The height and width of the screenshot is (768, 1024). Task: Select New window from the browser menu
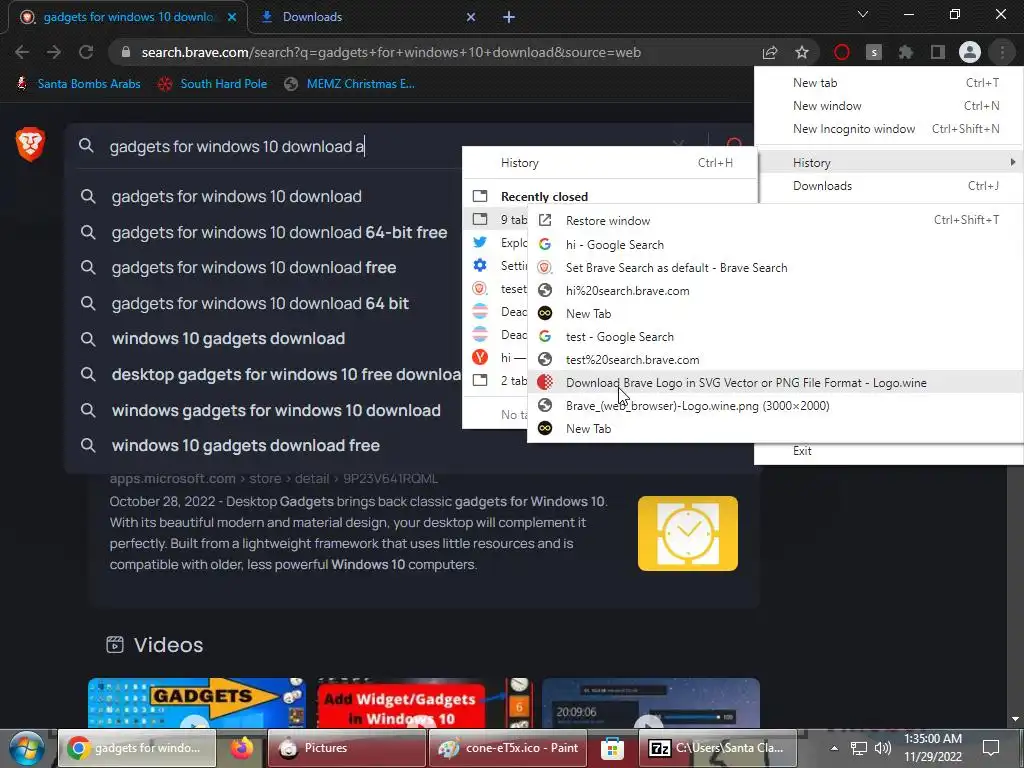coord(889,106)
